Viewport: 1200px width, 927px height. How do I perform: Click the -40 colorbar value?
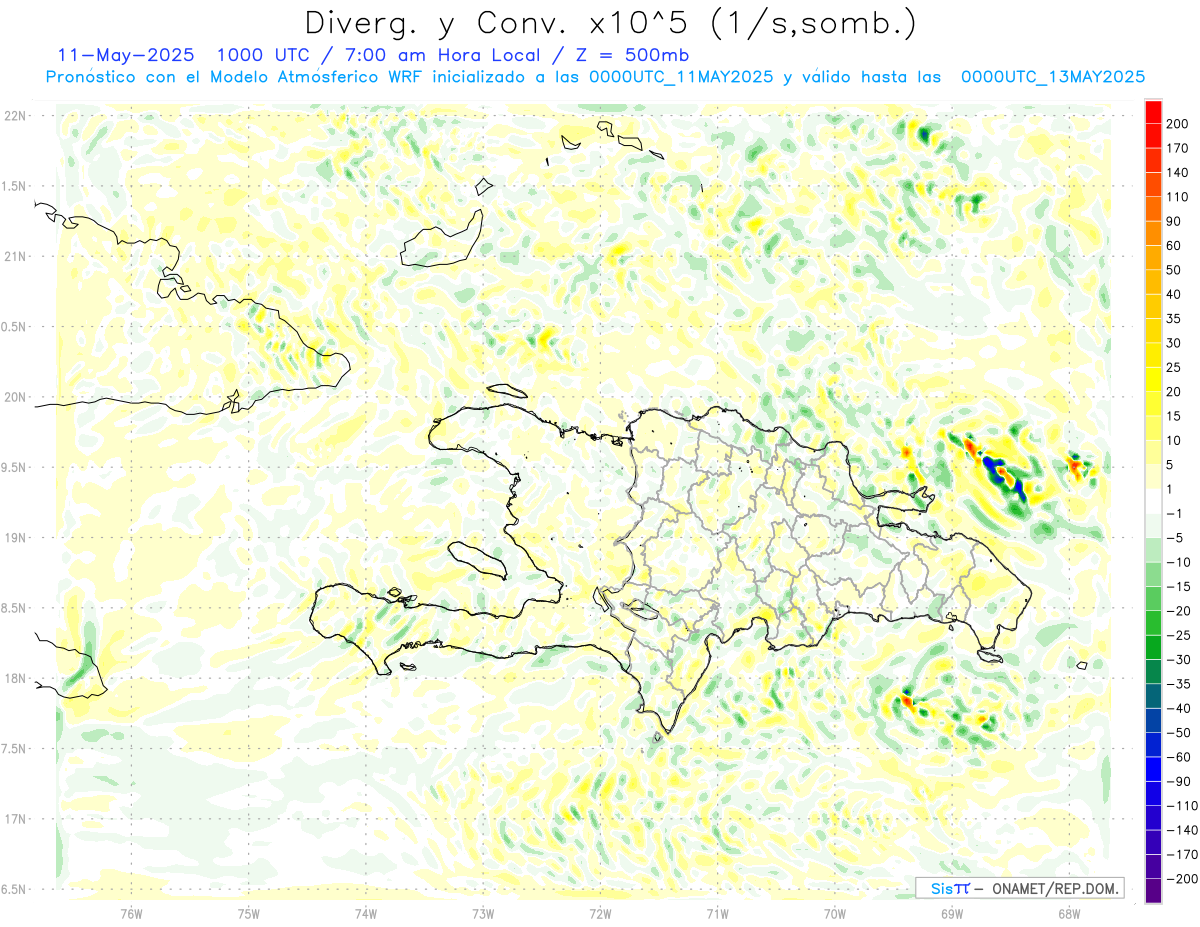click(1177, 708)
